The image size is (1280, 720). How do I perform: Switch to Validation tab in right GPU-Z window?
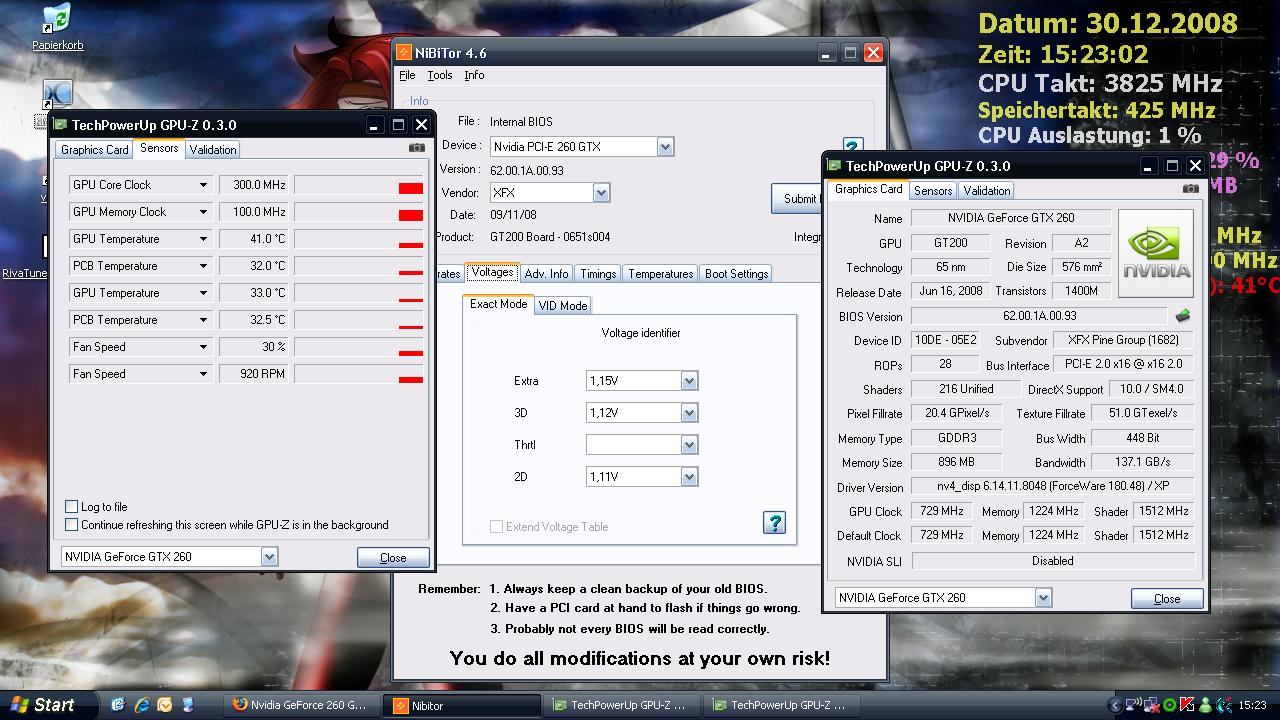(987, 191)
